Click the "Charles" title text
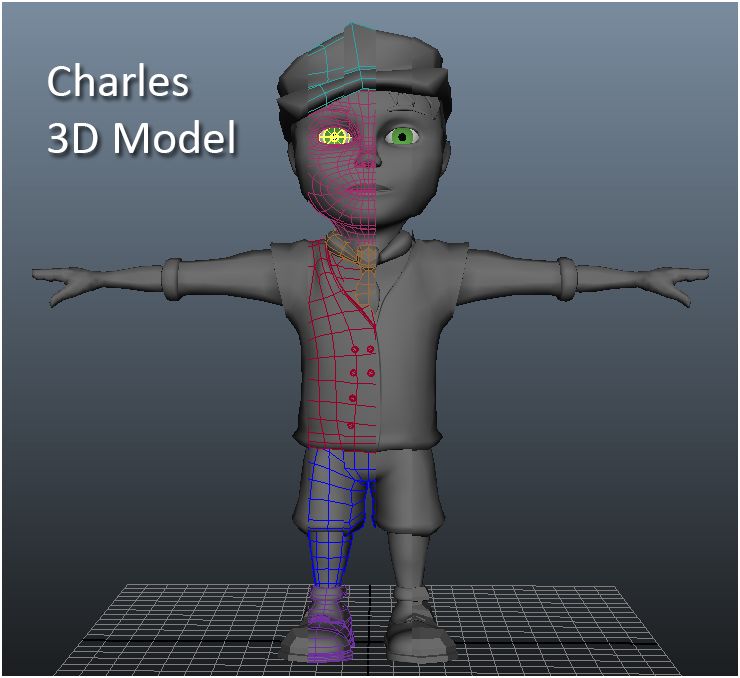740x678 pixels. [x=118, y=82]
